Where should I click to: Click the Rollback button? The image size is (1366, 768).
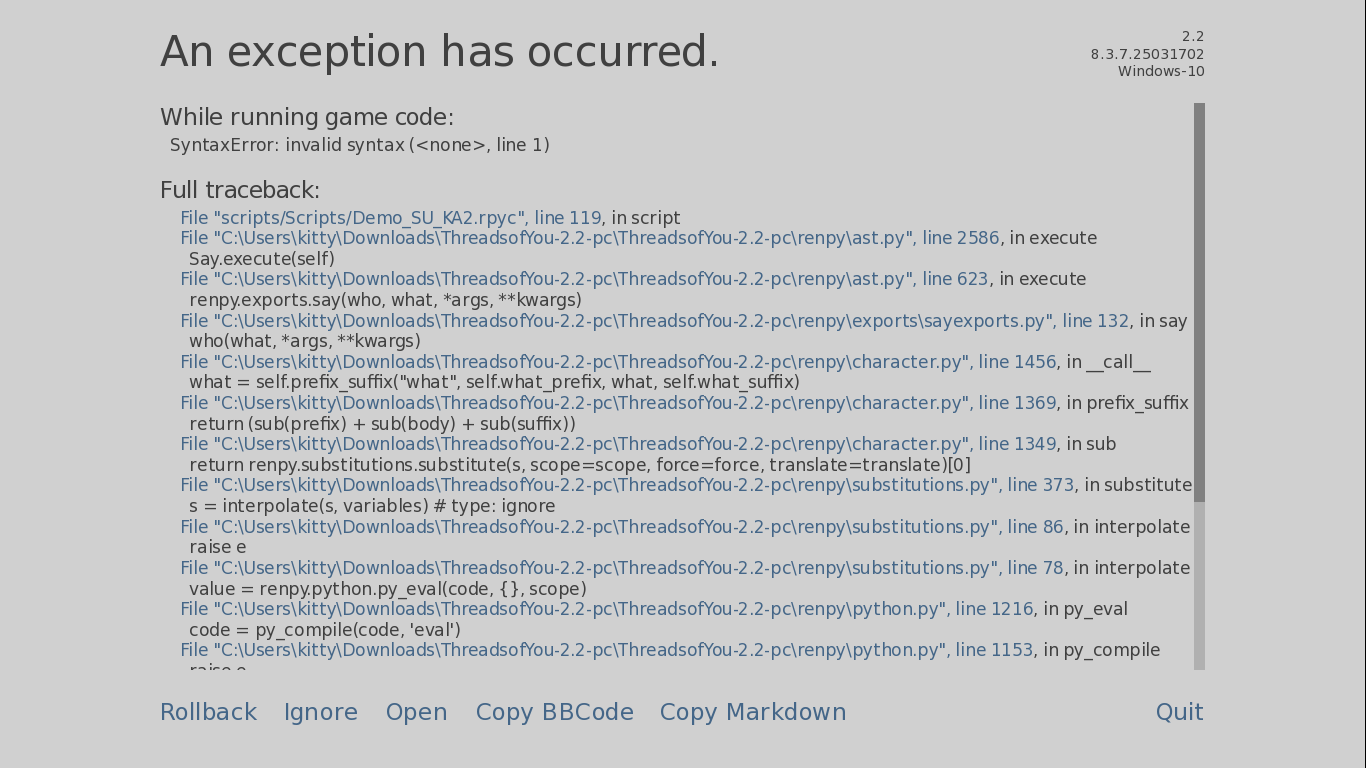208,712
